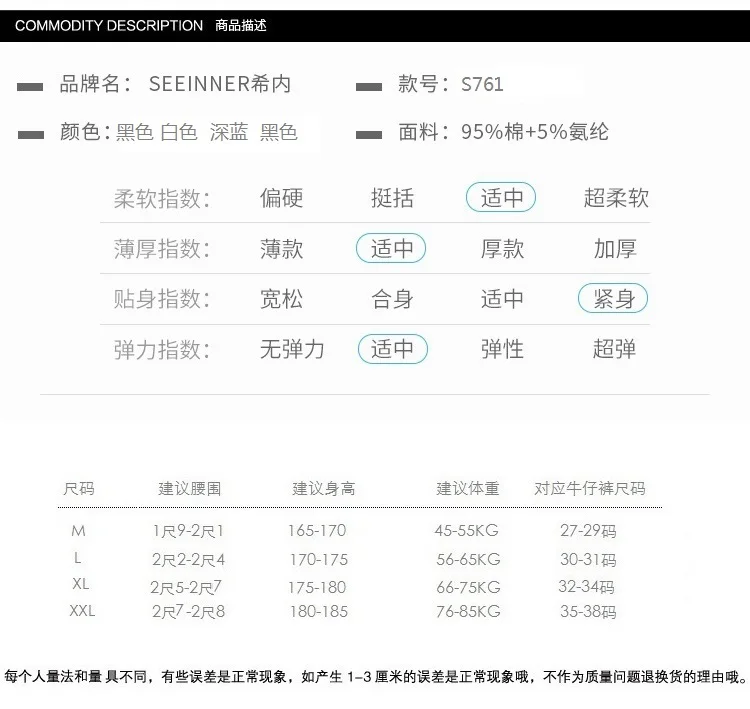Select the XXL size row label
The width and height of the screenshot is (750, 709).
coord(82,610)
